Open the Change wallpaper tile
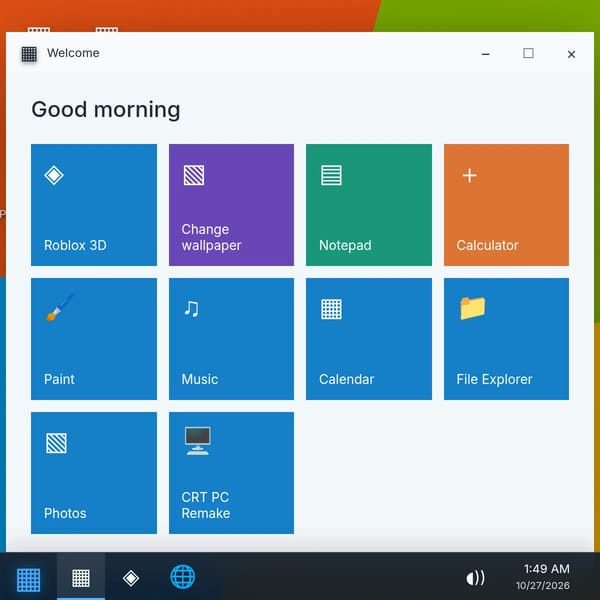This screenshot has height=600, width=600. (x=232, y=205)
